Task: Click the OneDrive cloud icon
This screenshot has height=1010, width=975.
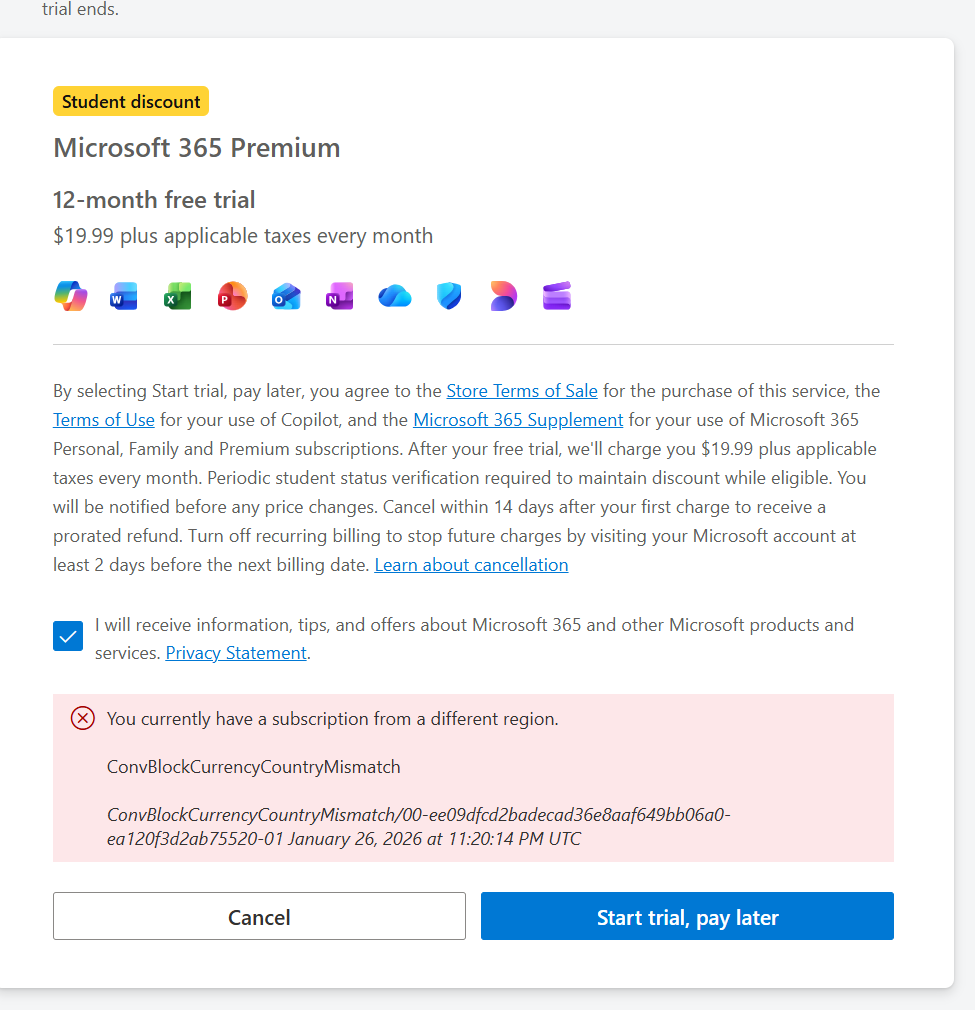Action: [395, 296]
